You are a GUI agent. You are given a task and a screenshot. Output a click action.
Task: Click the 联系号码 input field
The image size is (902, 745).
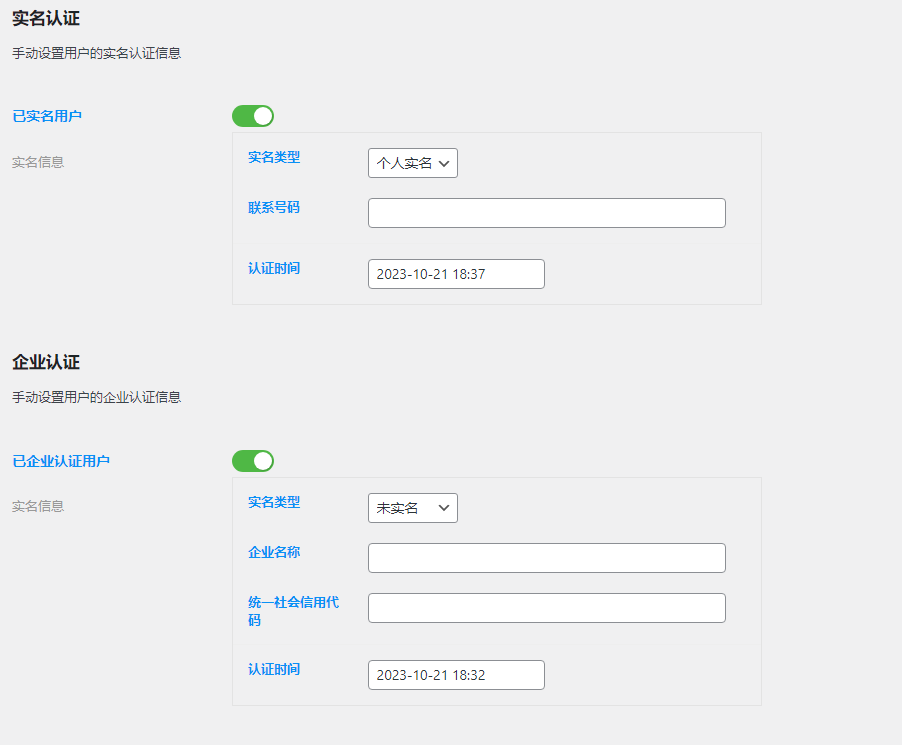click(x=546, y=212)
